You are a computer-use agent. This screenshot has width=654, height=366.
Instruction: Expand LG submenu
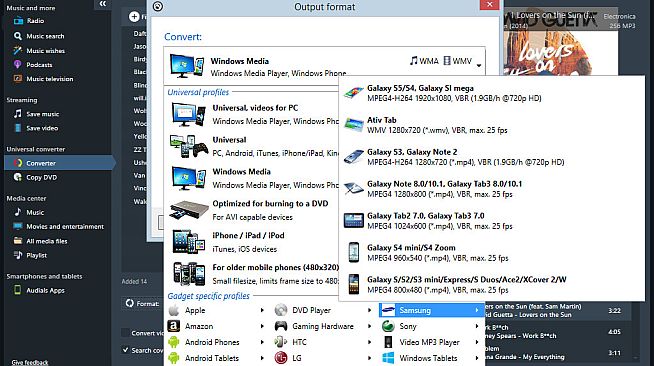[324, 358]
